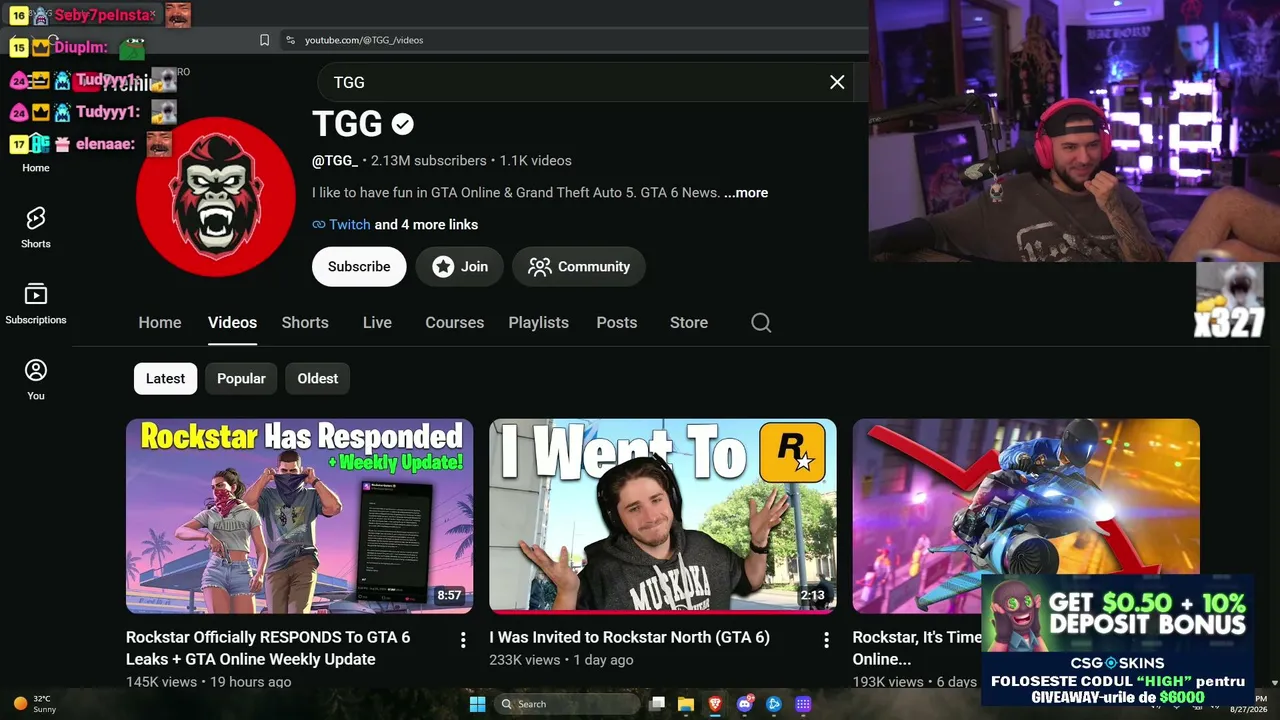Open title 'I Was Invited to Rockstar North'
The width and height of the screenshot is (1280, 720).
629,637
